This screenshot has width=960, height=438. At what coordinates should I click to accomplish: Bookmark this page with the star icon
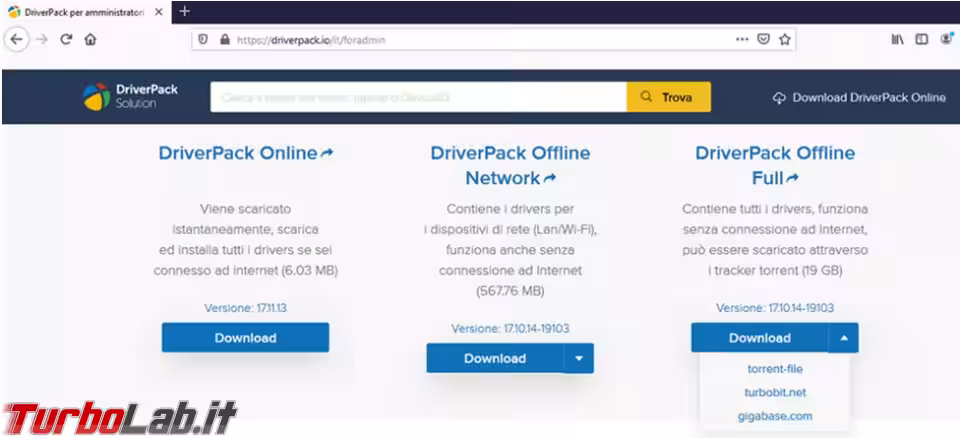784,39
